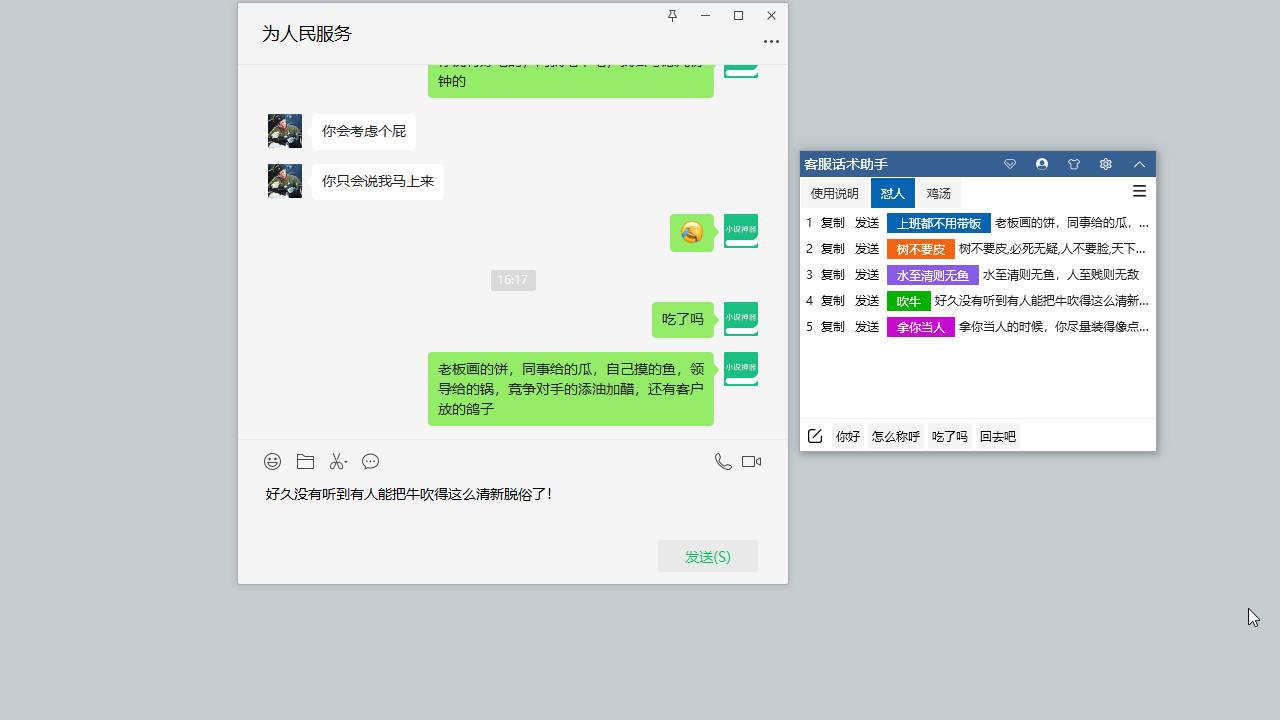
Task: Click contact avatar beside 你只会说我马上来
Action: point(285,181)
